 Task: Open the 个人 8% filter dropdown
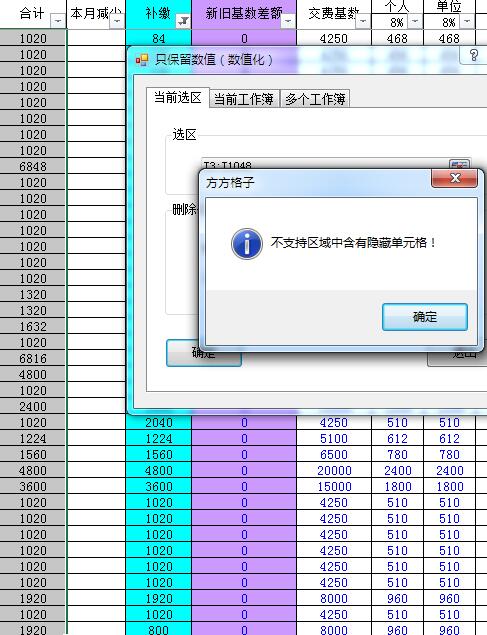coord(415,21)
